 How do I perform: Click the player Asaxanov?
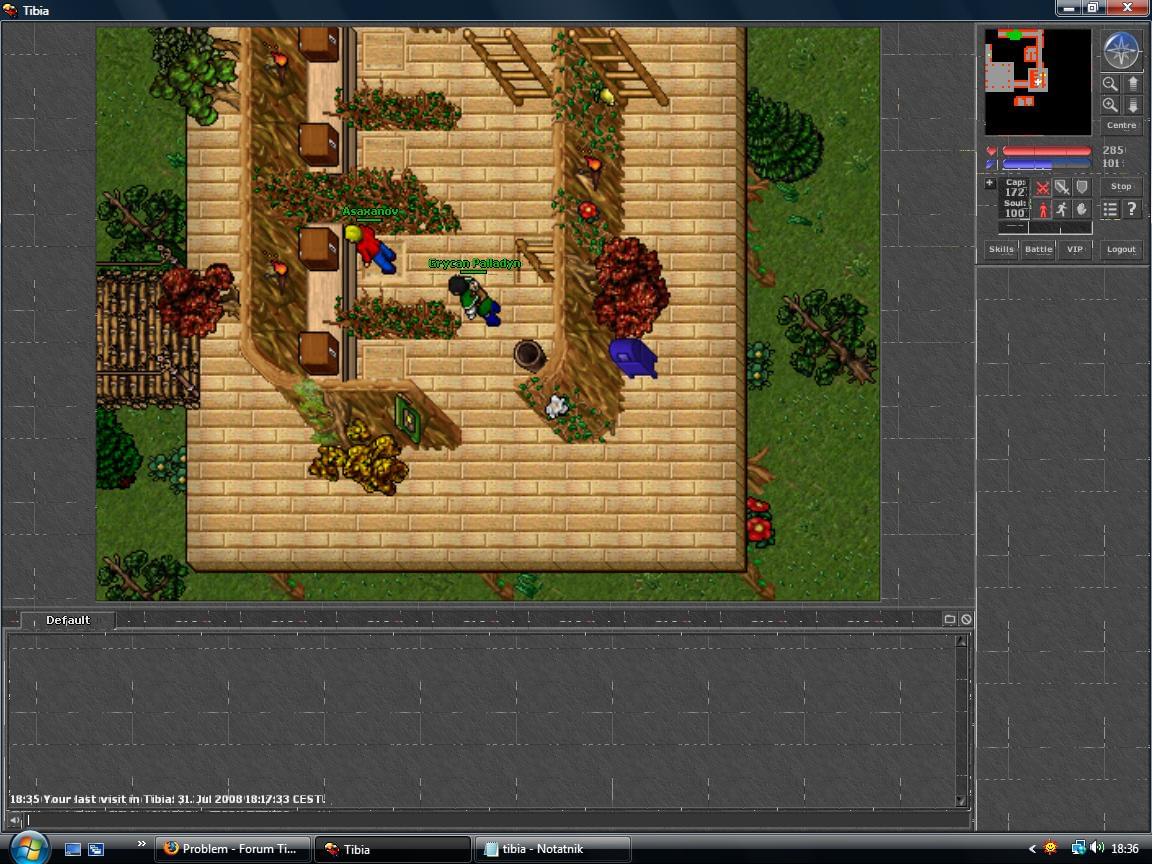(x=373, y=248)
